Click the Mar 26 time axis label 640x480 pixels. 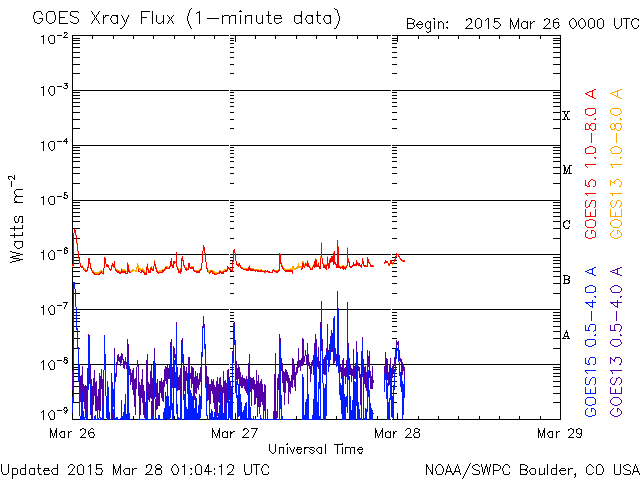click(72, 433)
